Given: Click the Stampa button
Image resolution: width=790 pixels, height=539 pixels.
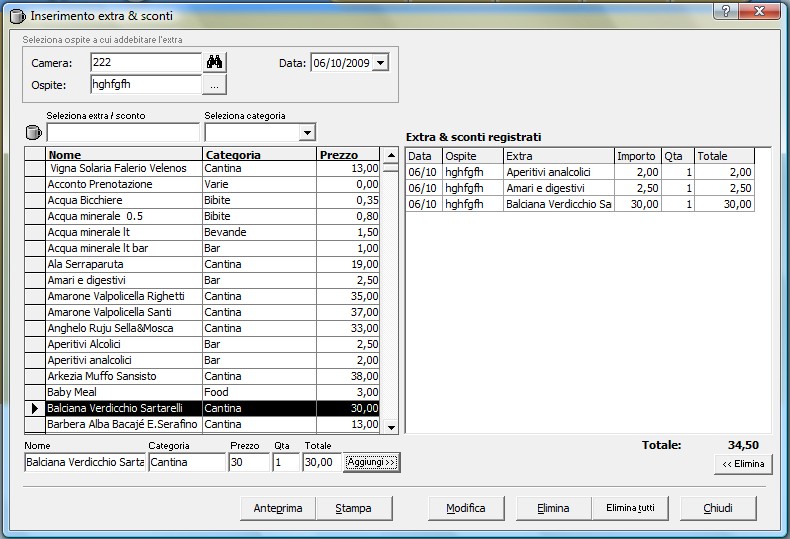Looking at the screenshot, I should pos(354,508).
